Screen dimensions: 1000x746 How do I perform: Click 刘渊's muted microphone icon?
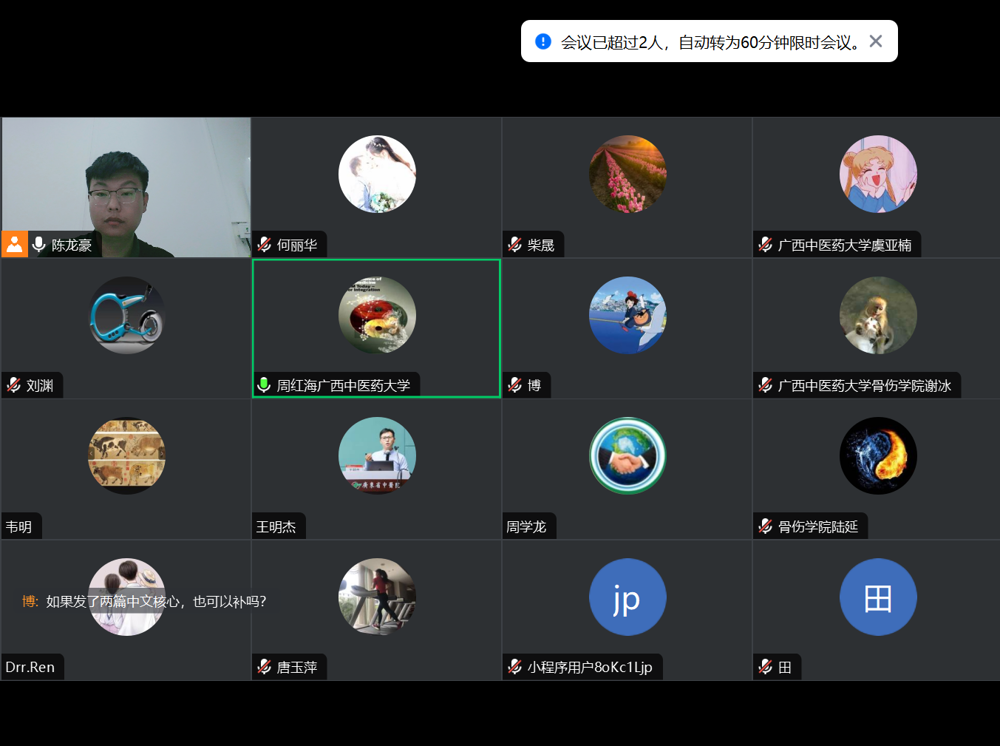(x=14, y=385)
